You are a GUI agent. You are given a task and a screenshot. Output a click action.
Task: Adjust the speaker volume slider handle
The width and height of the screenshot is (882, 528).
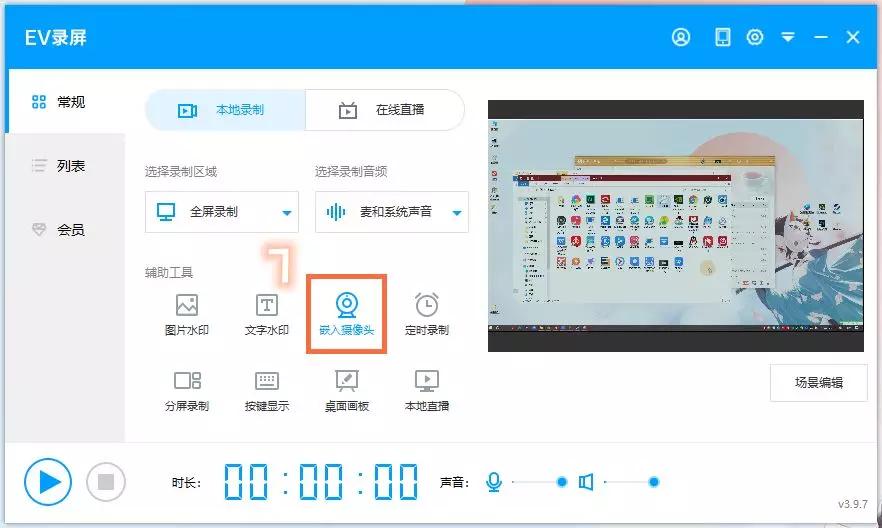click(654, 482)
